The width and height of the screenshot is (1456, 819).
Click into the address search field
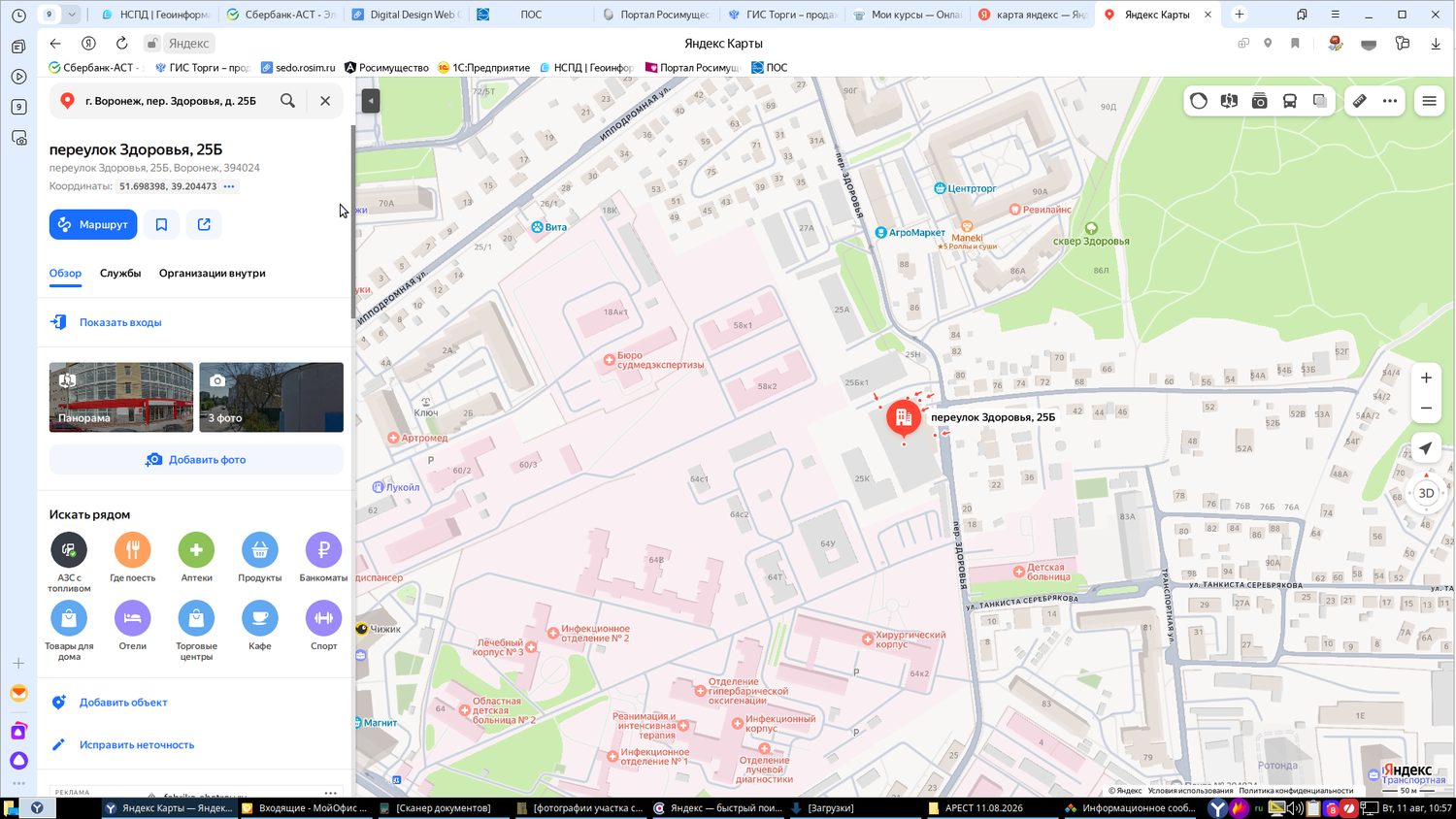(171, 101)
